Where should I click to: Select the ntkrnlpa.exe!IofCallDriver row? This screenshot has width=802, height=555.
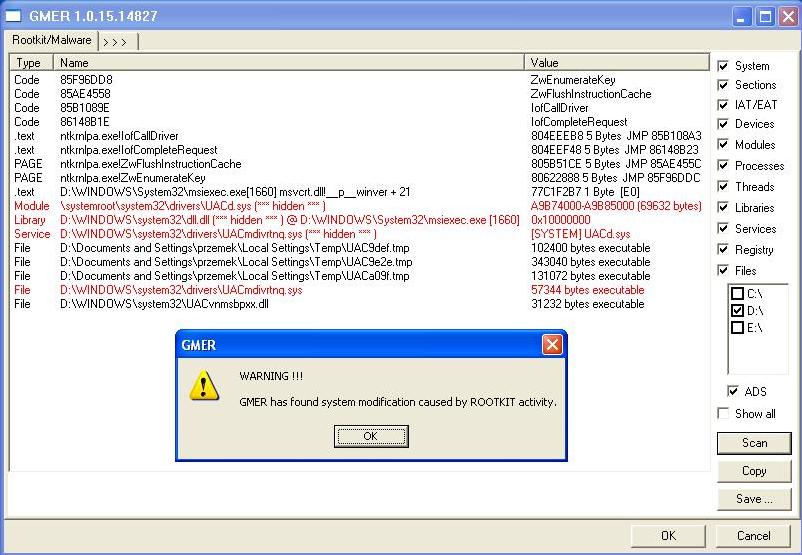point(359,136)
